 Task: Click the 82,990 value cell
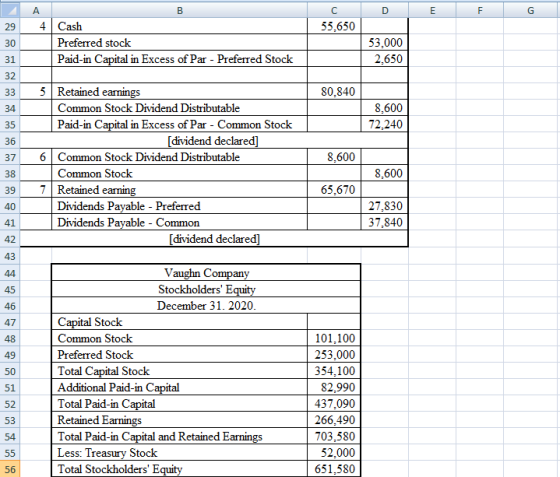(334, 388)
